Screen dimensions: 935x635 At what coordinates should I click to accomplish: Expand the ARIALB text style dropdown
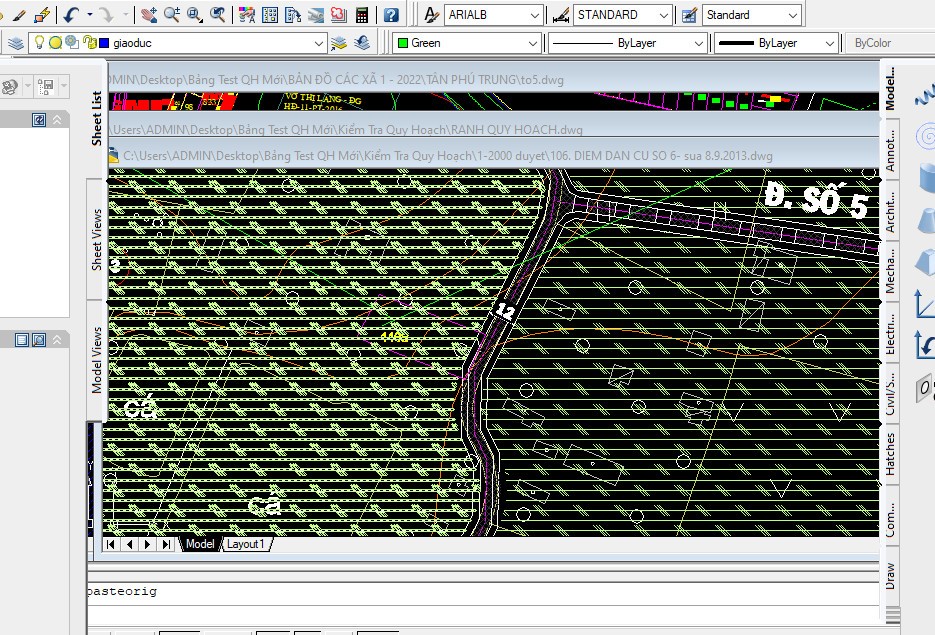click(x=533, y=15)
